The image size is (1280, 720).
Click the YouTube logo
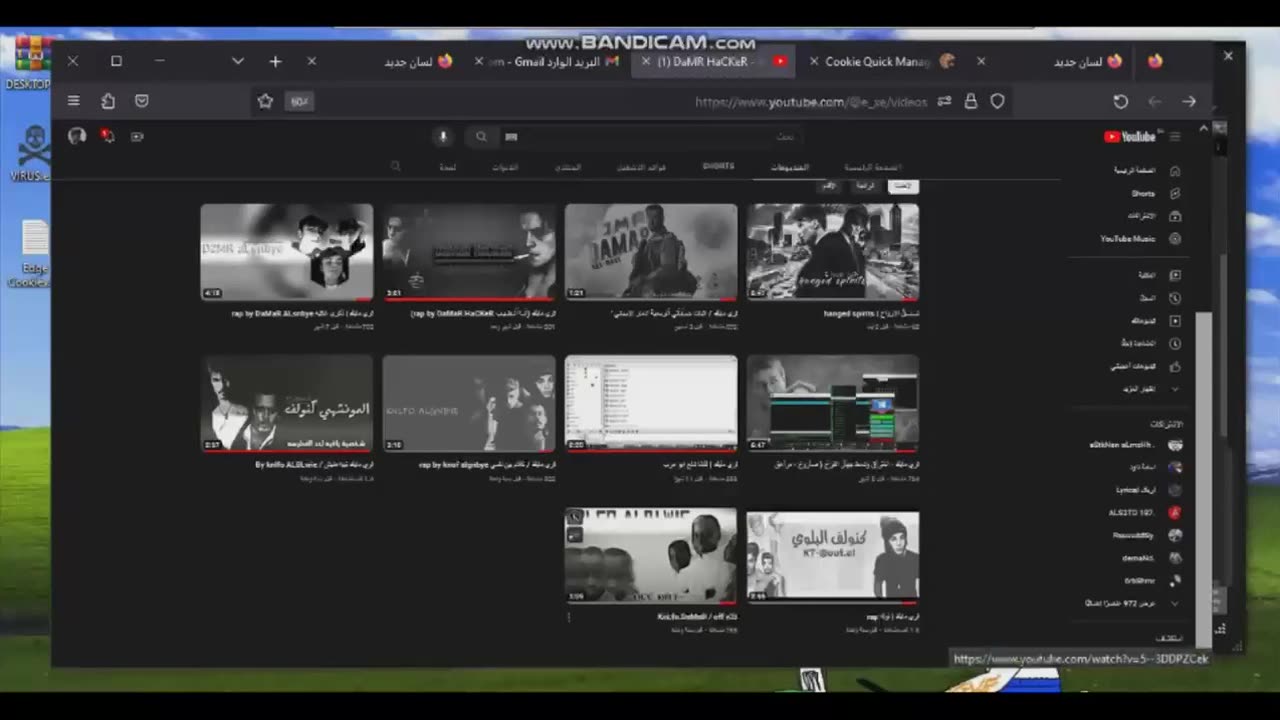pos(1130,137)
